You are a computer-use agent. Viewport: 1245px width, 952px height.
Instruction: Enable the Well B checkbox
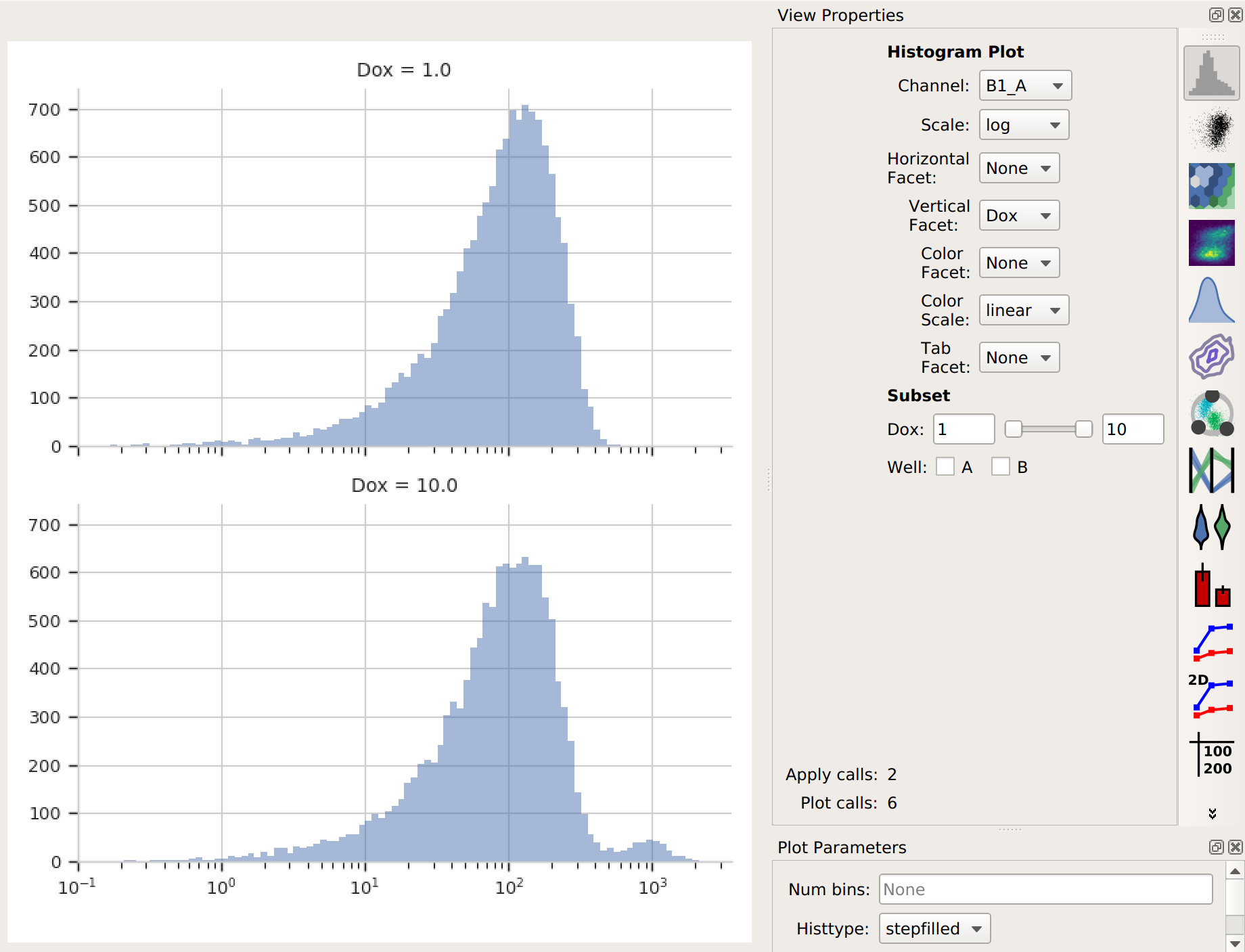1001,467
